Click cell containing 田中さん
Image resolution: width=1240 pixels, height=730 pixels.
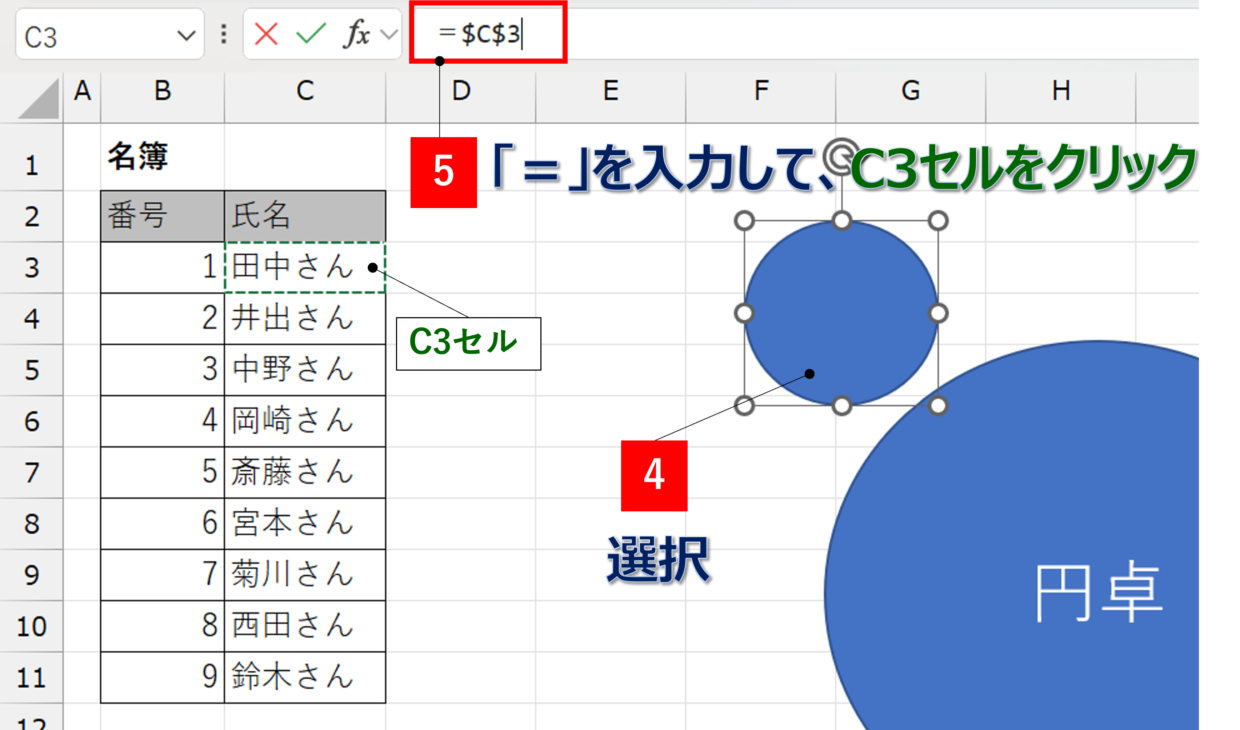[305, 267]
